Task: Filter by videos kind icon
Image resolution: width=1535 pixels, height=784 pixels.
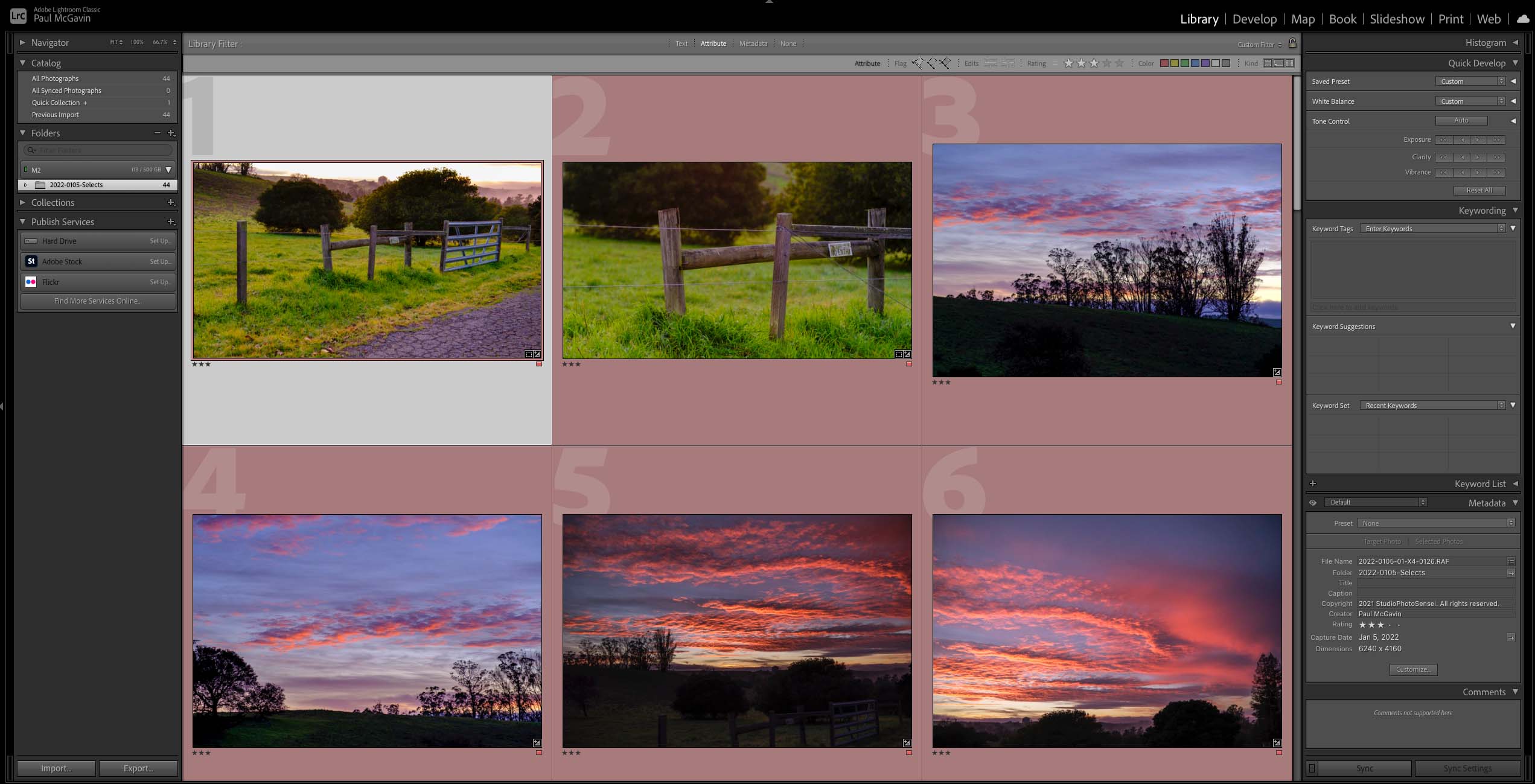Action: (1290, 63)
